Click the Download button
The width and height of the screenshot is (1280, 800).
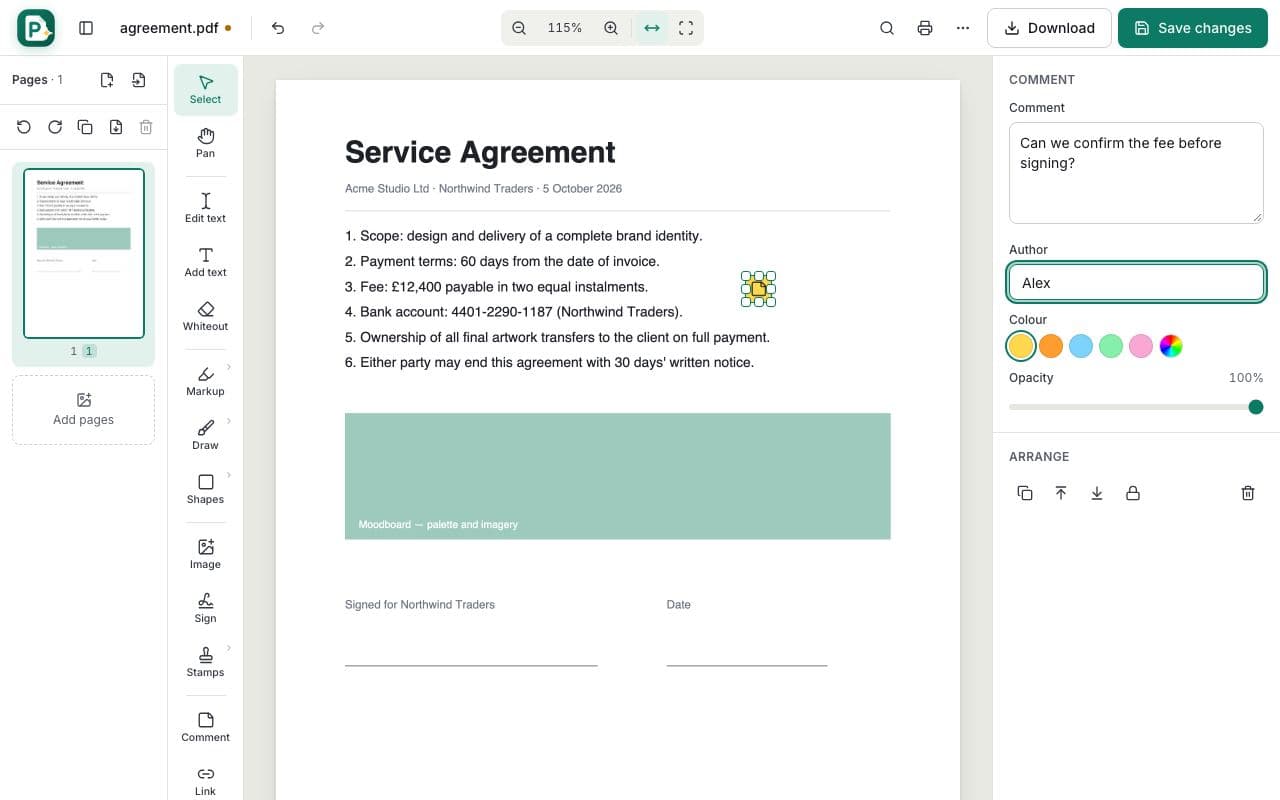click(x=1049, y=28)
